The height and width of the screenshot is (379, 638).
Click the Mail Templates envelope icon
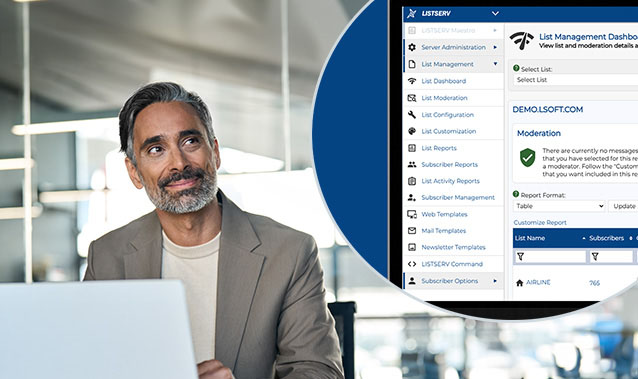(412, 230)
